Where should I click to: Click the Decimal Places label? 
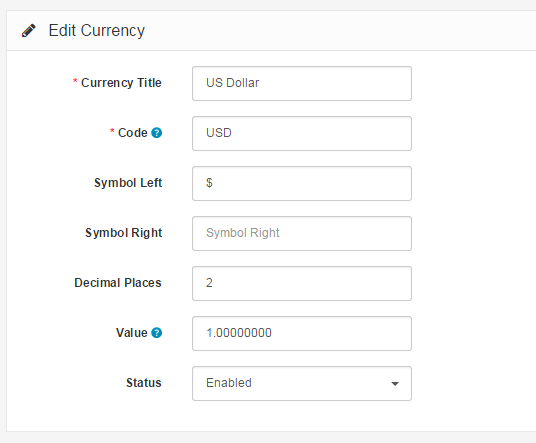118,283
